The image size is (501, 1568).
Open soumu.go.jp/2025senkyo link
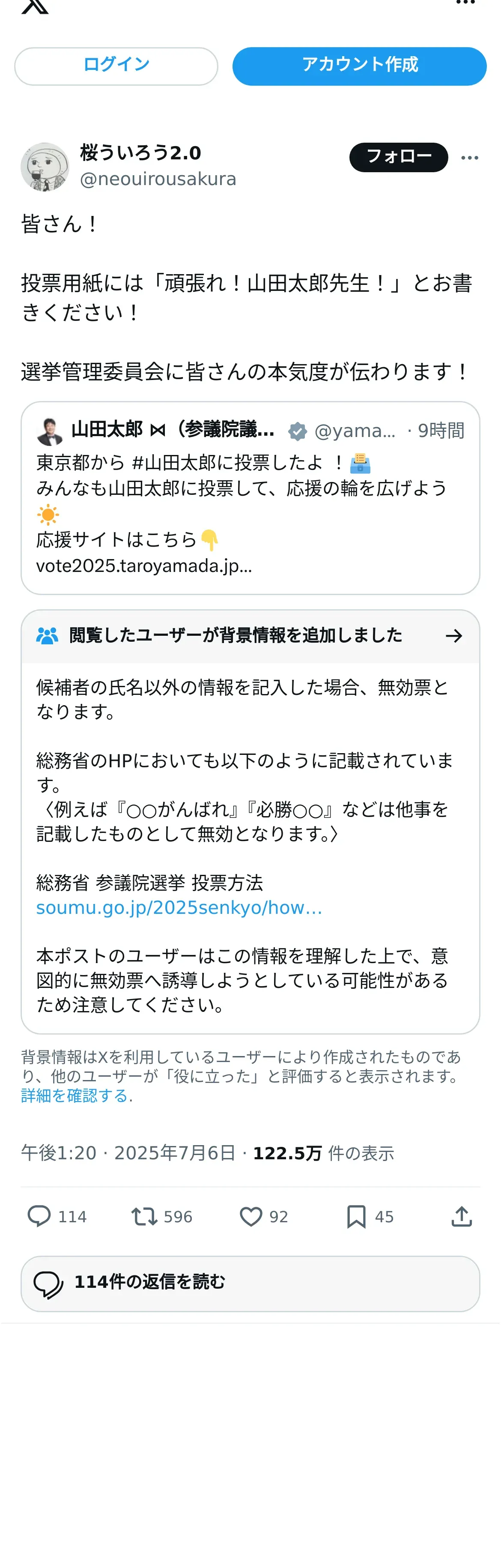(179, 907)
